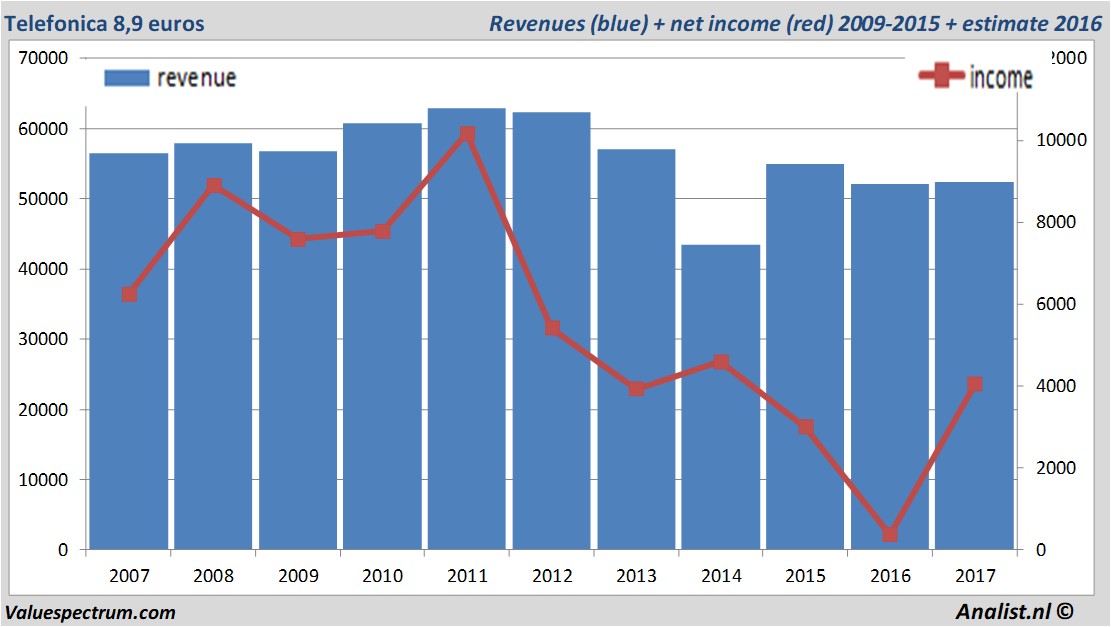Select the 2010 revenue bar
This screenshot has width=1111, height=627.
point(383,336)
